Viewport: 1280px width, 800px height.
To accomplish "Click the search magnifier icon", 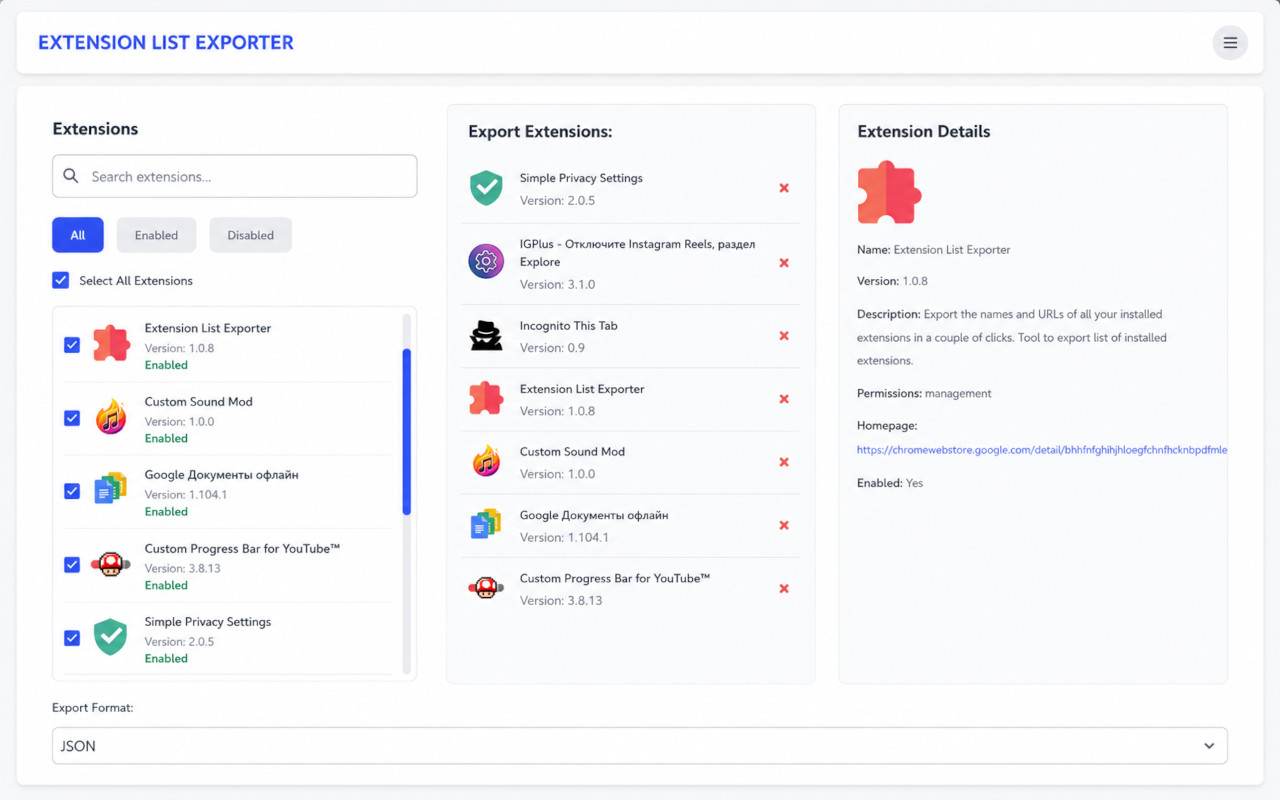I will pos(70,176).
